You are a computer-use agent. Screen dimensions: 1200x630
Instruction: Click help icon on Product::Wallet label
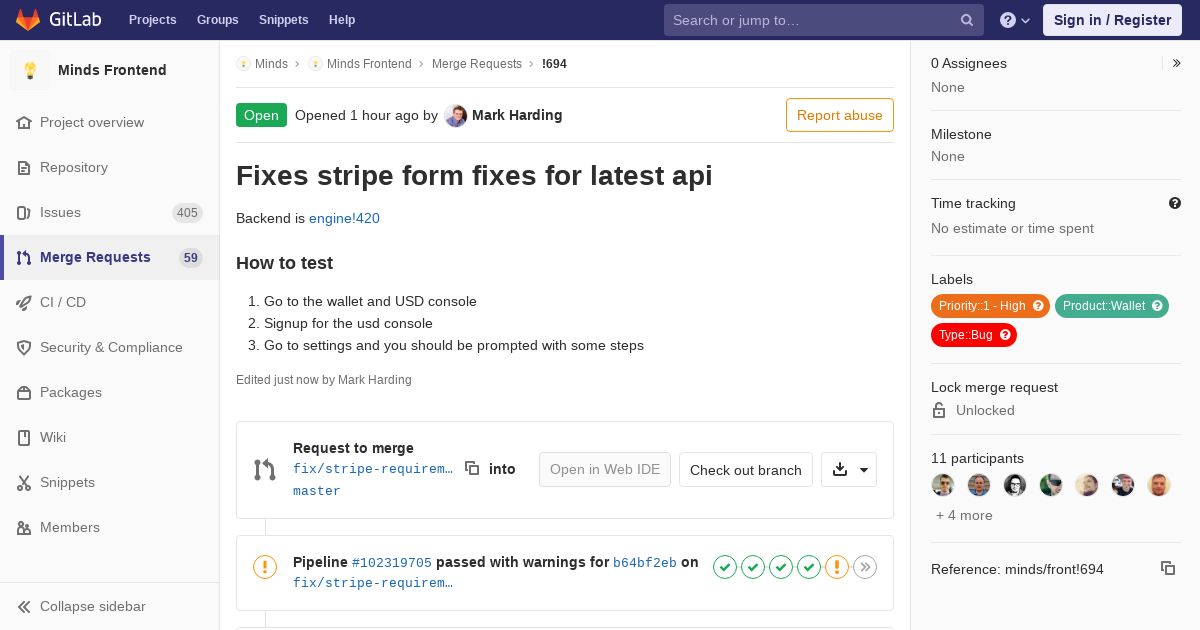(x=1157, y=306)
